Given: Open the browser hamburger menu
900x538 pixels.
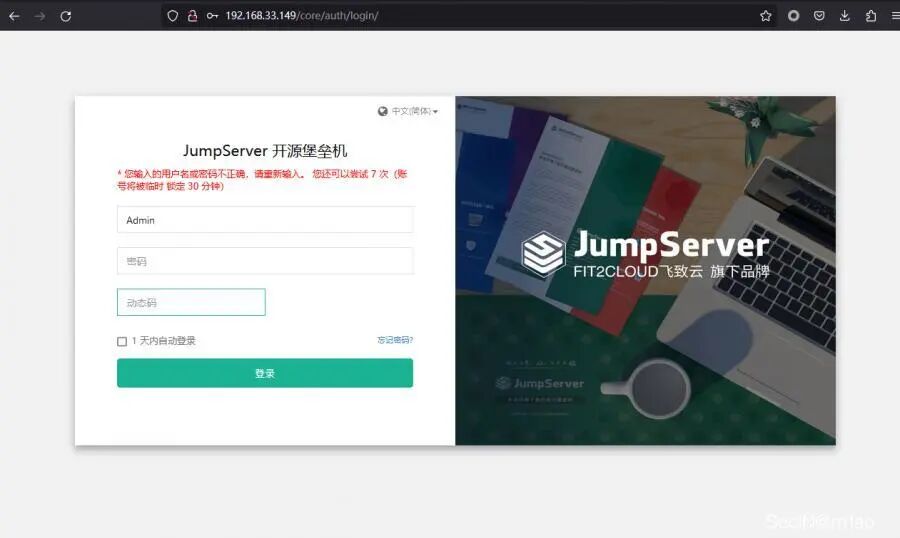Looking at the screenshot, I should [x=895, y=16].
